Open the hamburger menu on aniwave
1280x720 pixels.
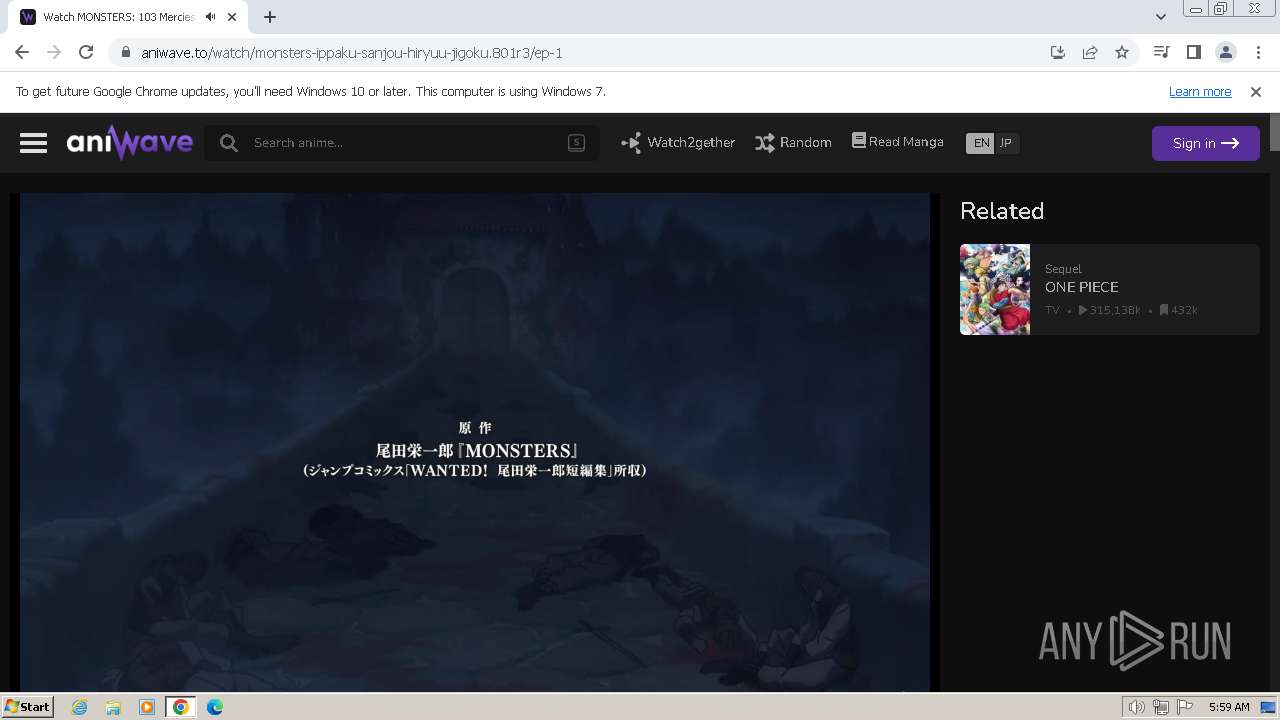coord(33,143)
